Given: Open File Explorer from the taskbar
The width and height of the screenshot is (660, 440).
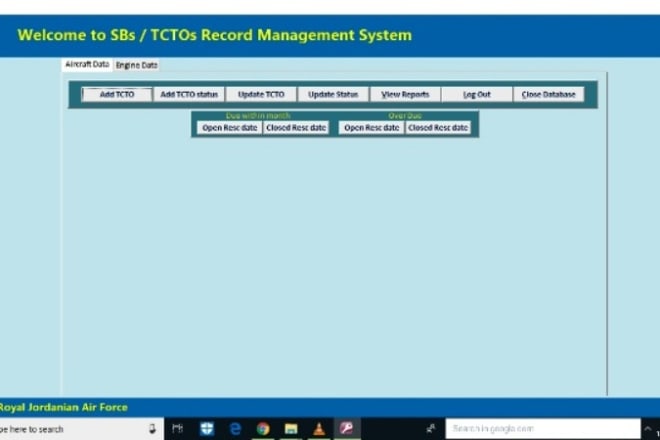Looking at the screenshot, I should point(291,429).
